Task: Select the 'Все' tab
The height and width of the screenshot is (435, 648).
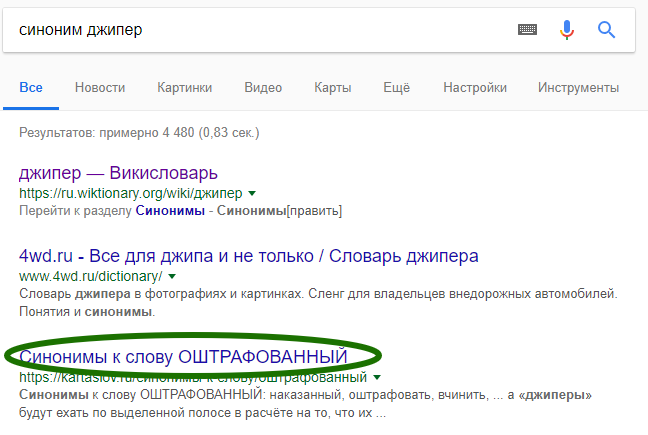Action: click(31, 88)
